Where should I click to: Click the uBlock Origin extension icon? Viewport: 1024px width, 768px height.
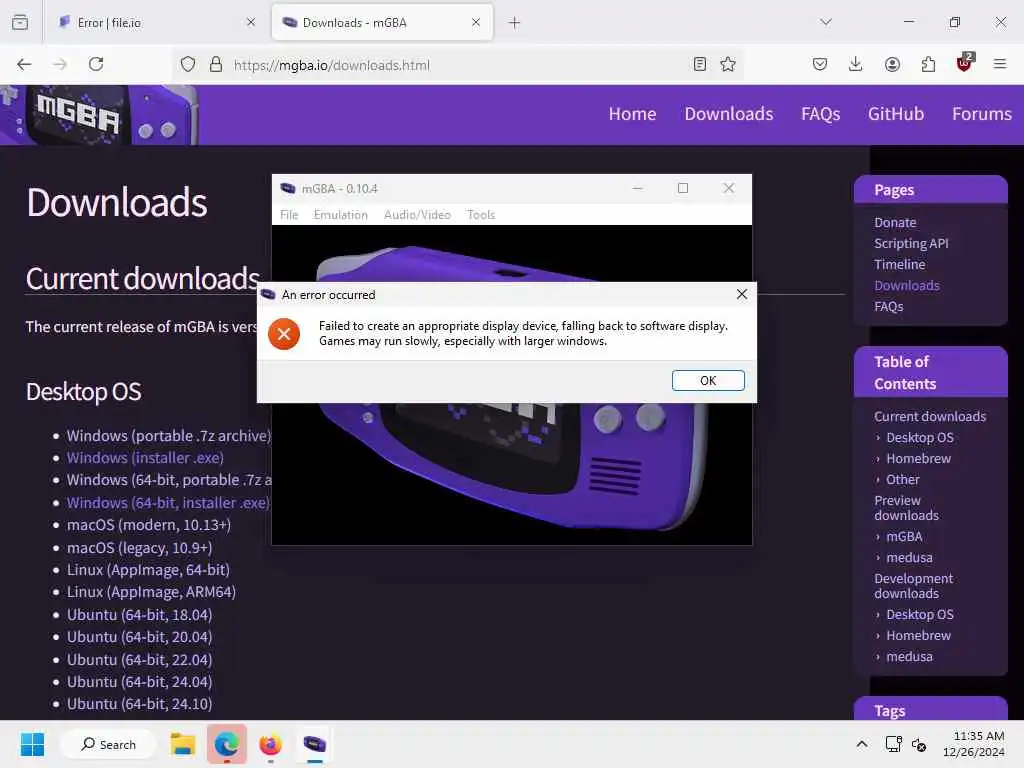(964, 63)
